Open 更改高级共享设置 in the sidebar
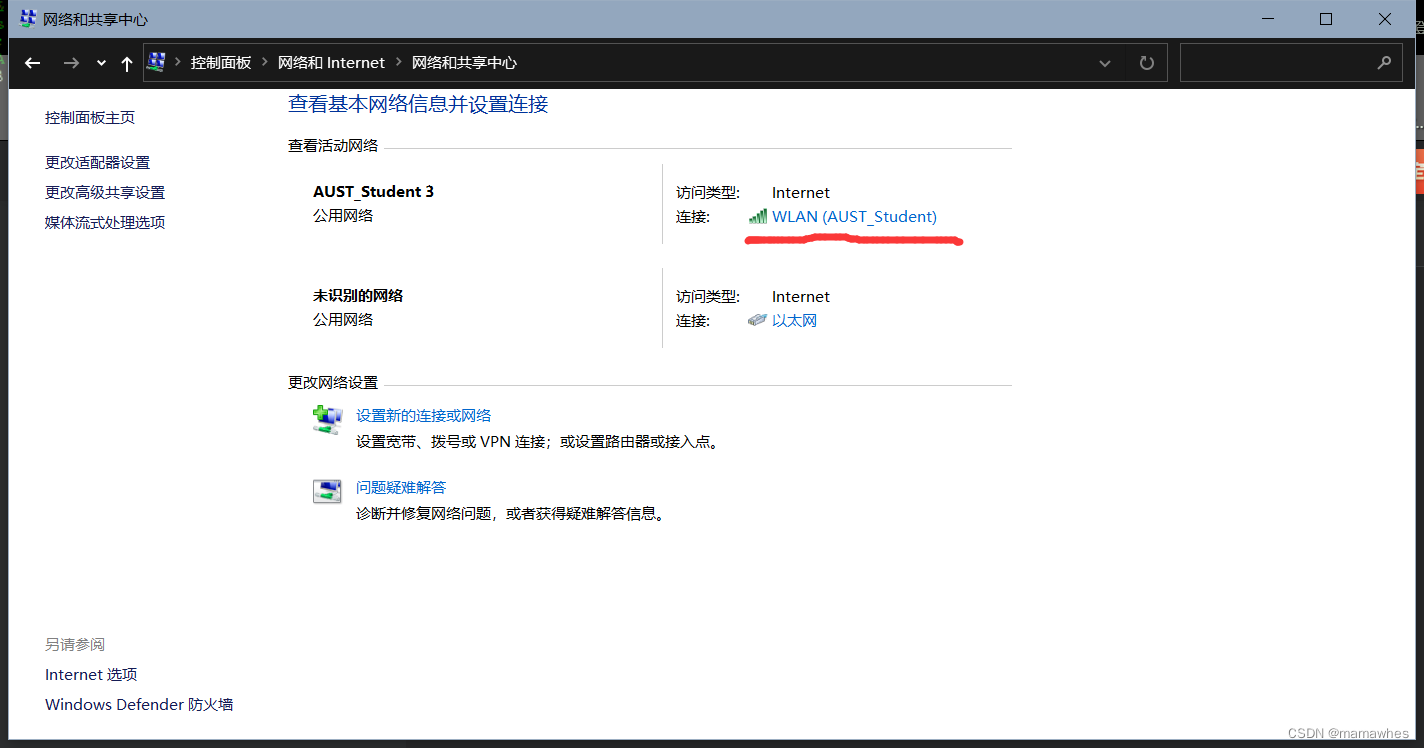1424x748 pixels. point(104,191)
